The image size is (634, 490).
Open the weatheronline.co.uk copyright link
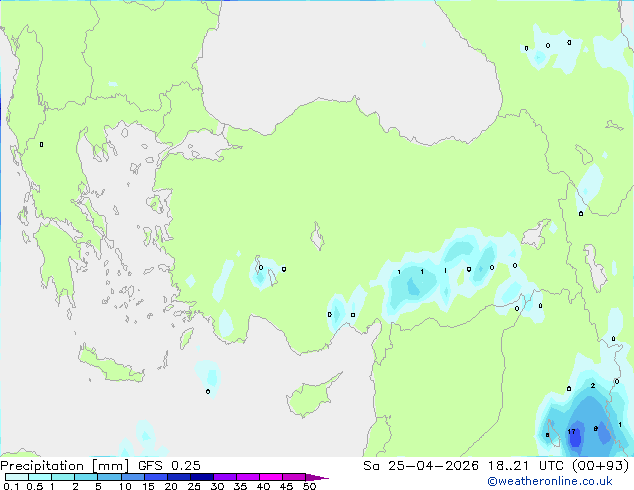tap(549, 481)
